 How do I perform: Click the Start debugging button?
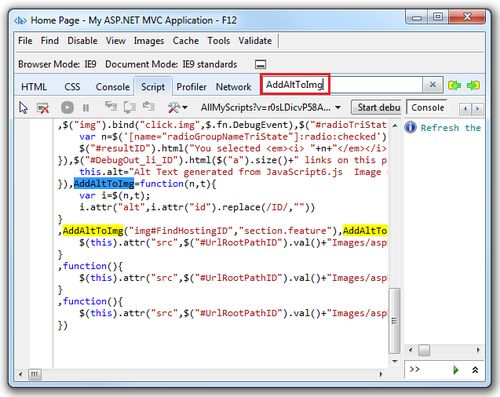pyautogui.click(x=377, y=107)
